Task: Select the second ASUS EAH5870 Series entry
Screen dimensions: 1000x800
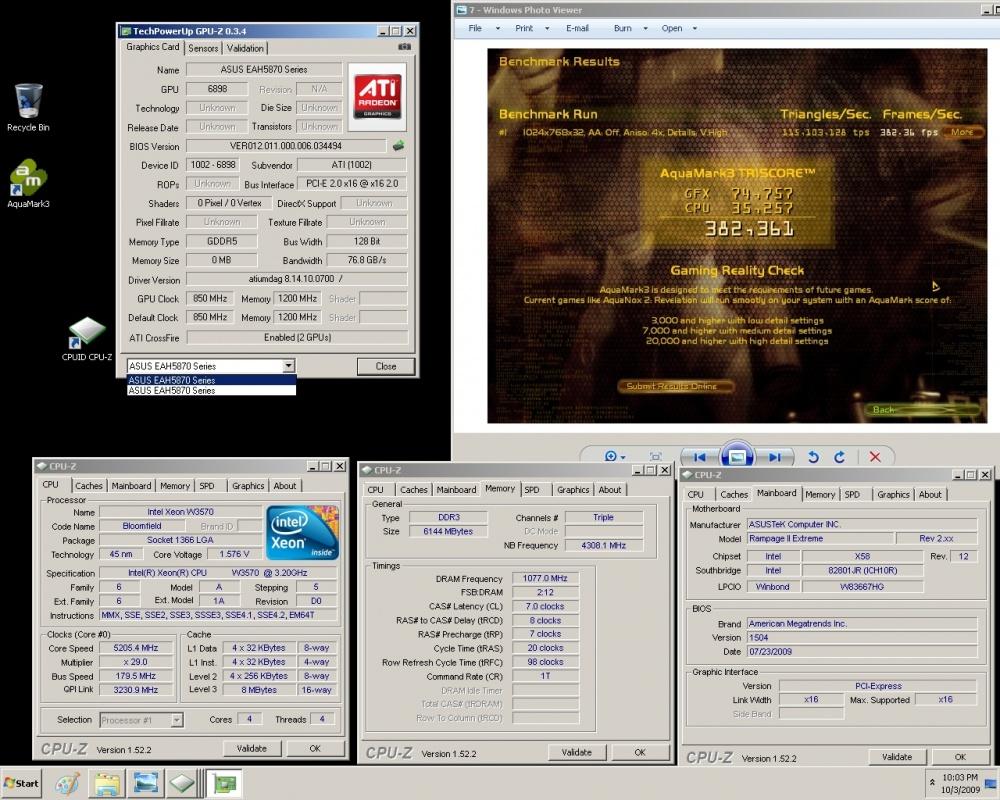Action: pos(211,390)
